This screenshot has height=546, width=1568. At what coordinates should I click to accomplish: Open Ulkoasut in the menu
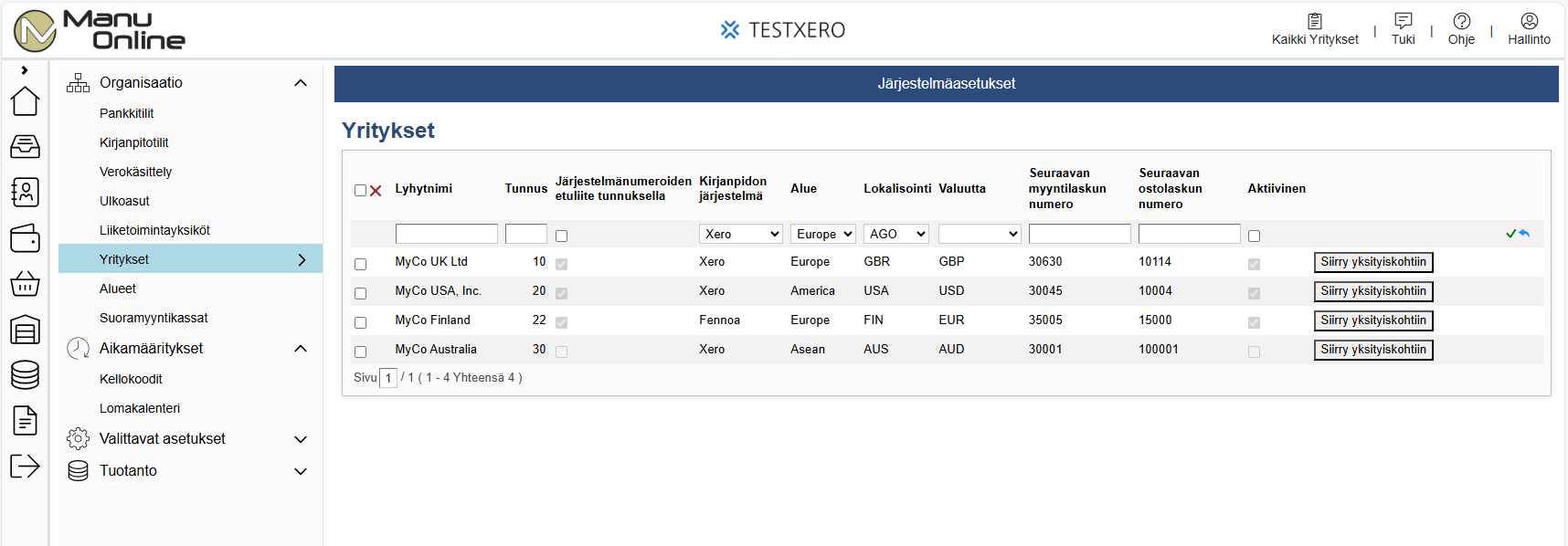point(124,201)
